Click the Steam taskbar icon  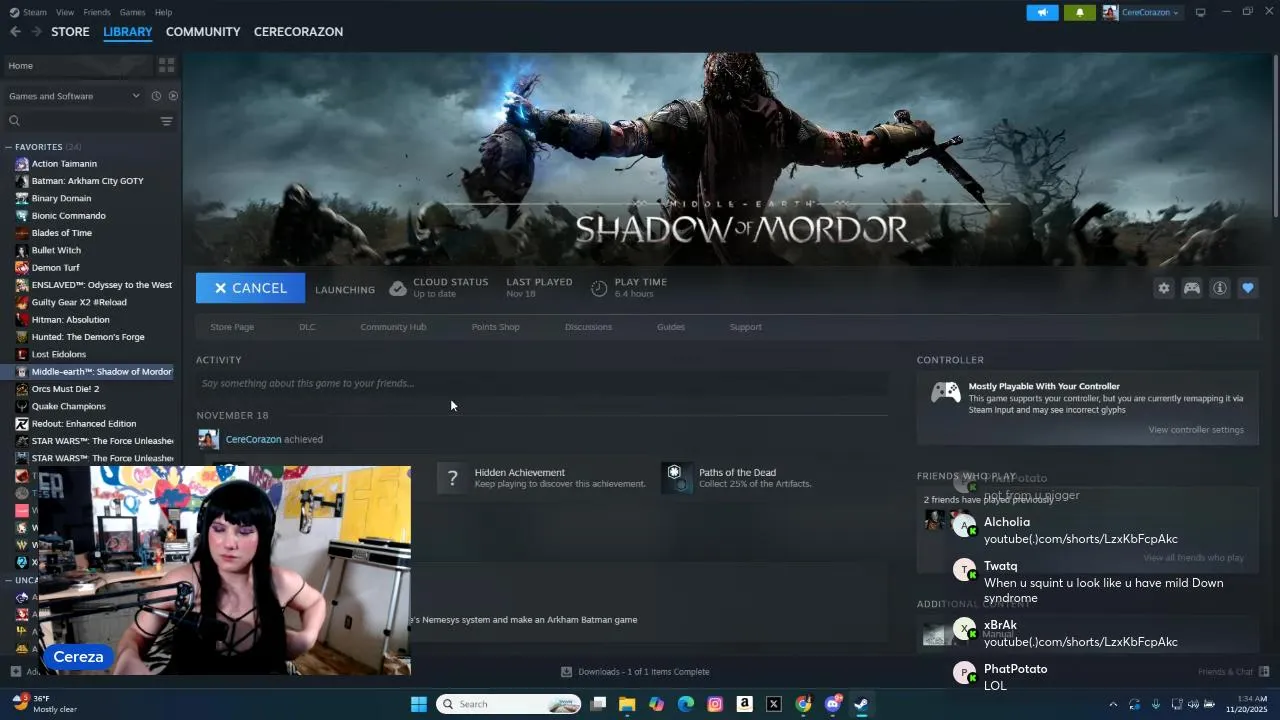pyautogui.click(x=861, y=704)
